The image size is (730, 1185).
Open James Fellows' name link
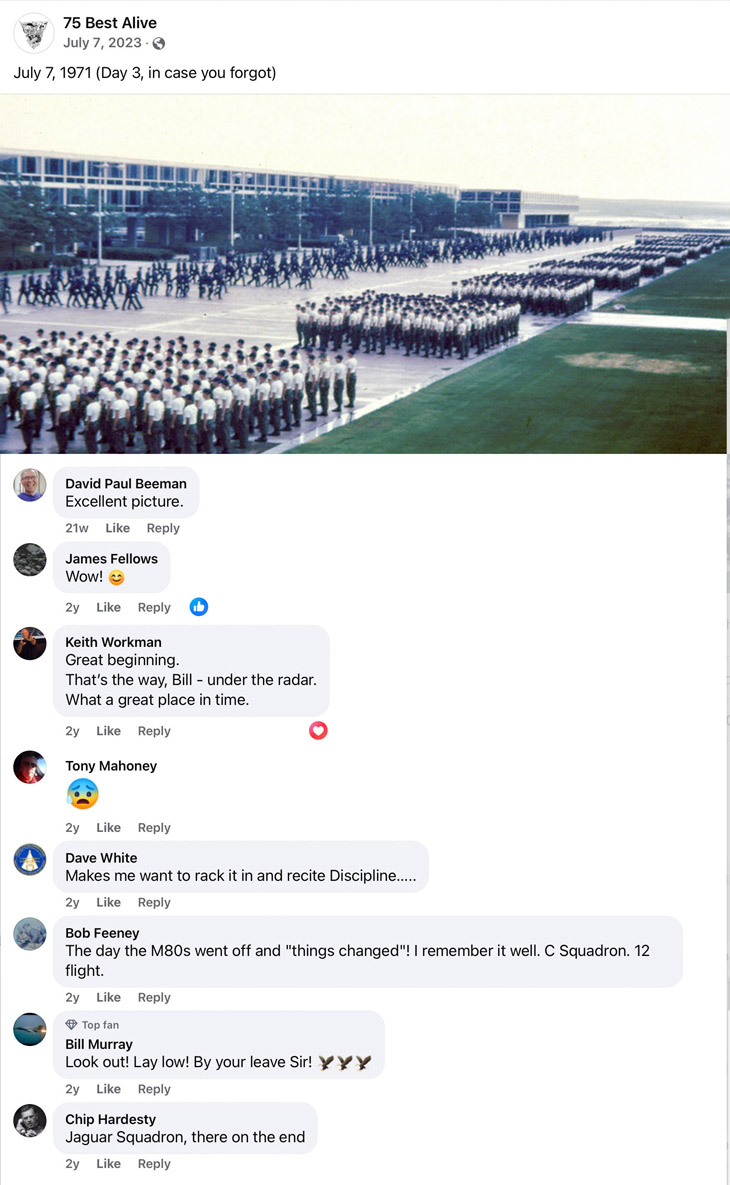point(111,558)
